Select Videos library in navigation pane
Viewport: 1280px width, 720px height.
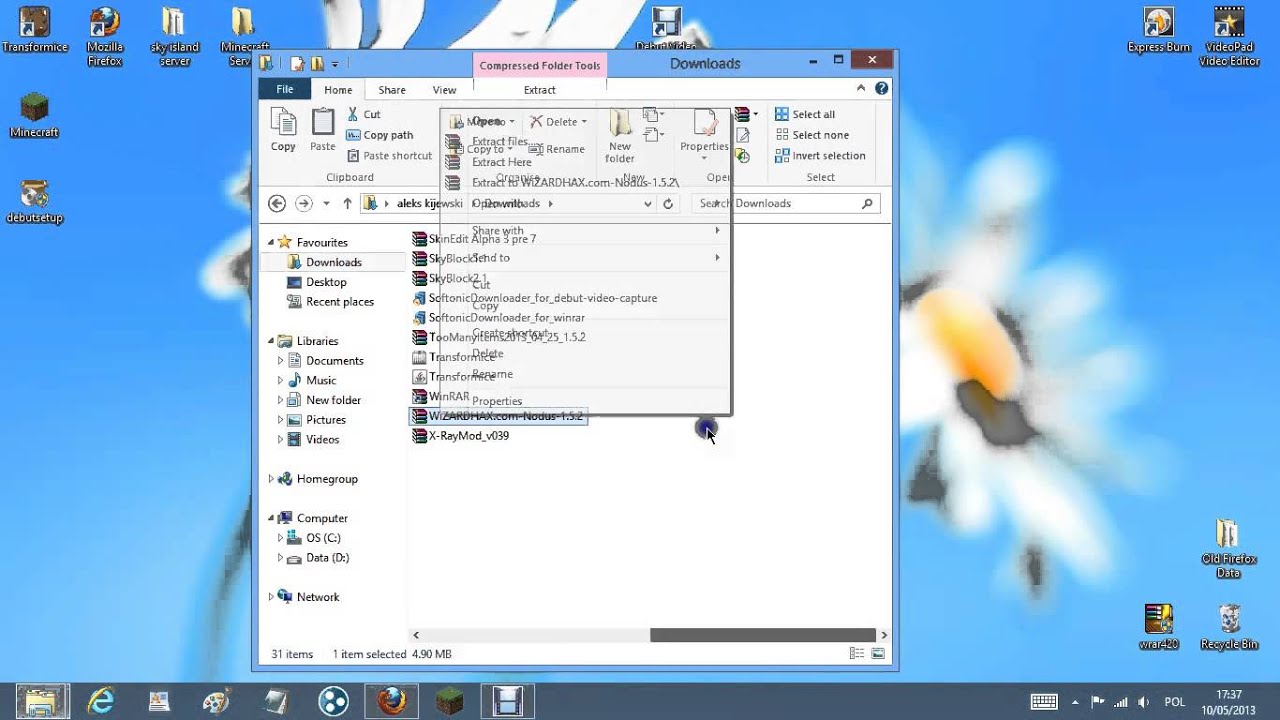click(322, 440)
